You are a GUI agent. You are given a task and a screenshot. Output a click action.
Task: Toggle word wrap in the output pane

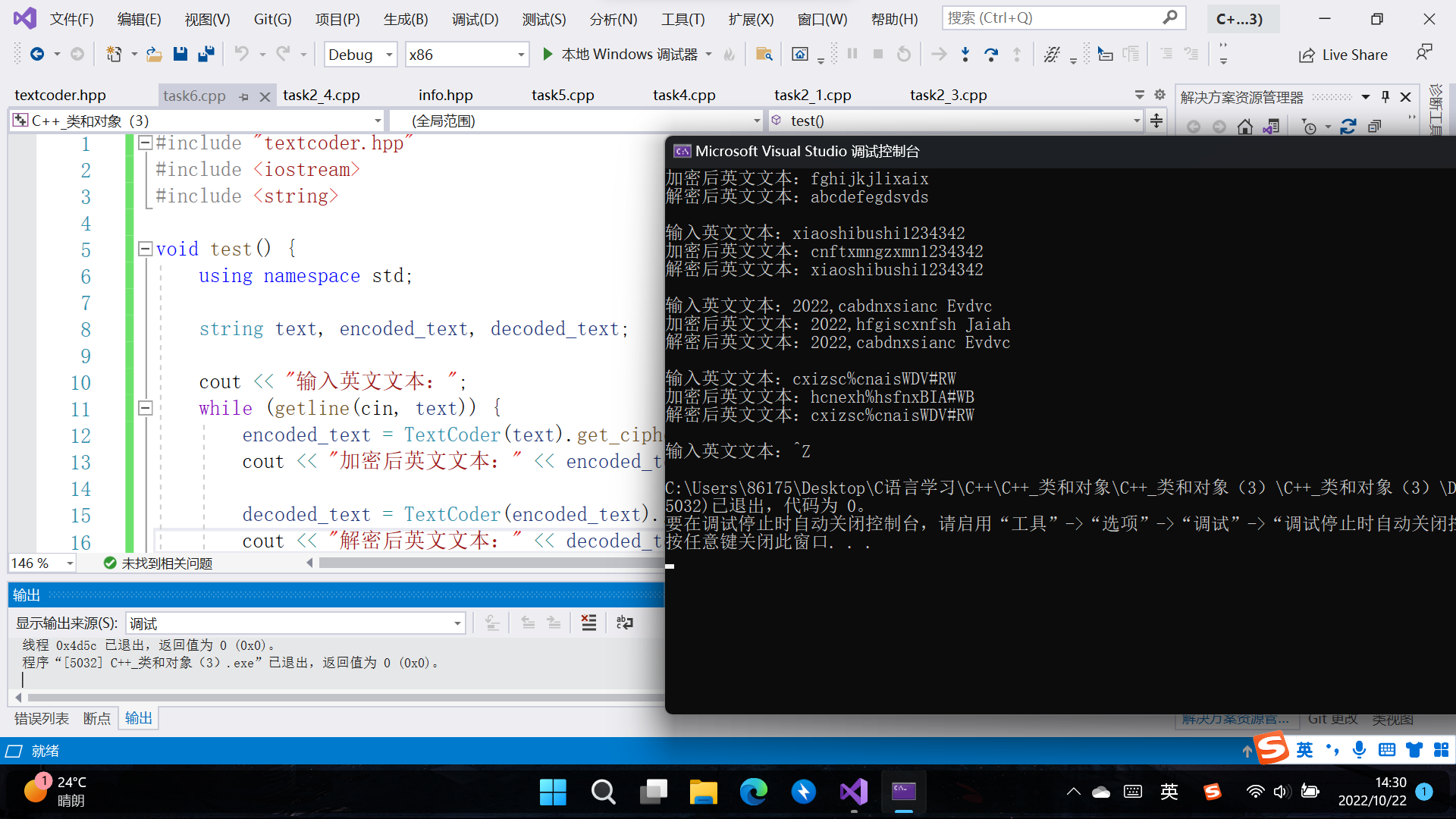(624, 623)
